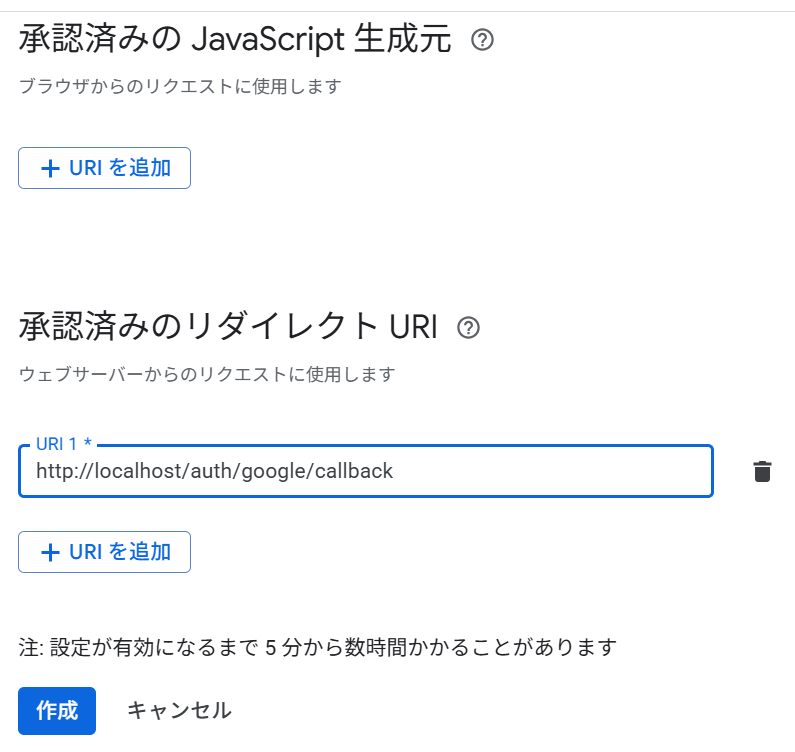Viewport: 795px width, 752px height.
Task: Place cursor on 'google' in URI 1
Action: 275,472
